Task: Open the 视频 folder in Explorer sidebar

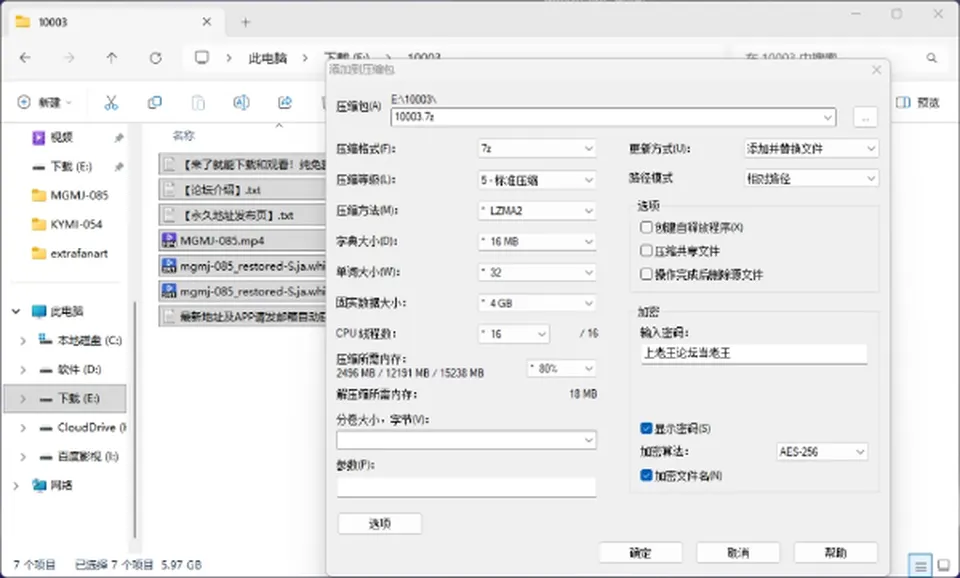Action: 61,137
